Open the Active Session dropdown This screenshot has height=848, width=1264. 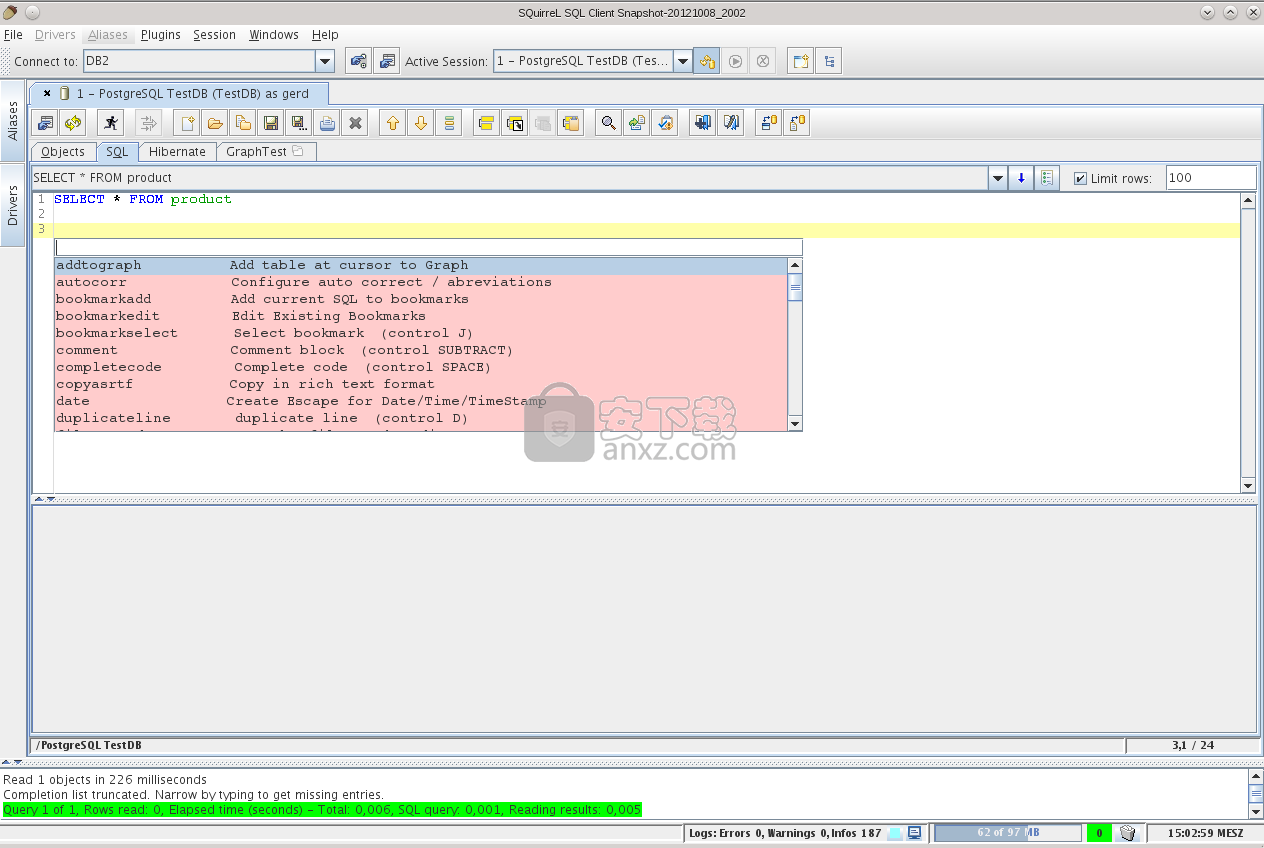coord(683,61)
